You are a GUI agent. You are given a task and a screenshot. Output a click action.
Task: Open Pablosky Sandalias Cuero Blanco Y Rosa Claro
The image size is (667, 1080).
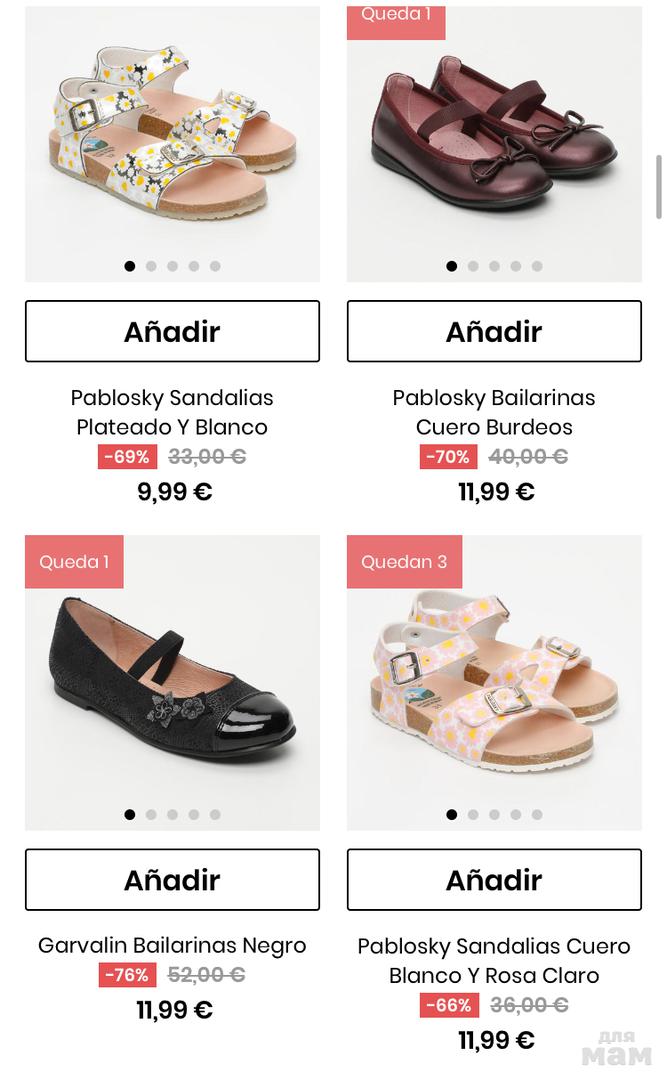pos(494,960)
